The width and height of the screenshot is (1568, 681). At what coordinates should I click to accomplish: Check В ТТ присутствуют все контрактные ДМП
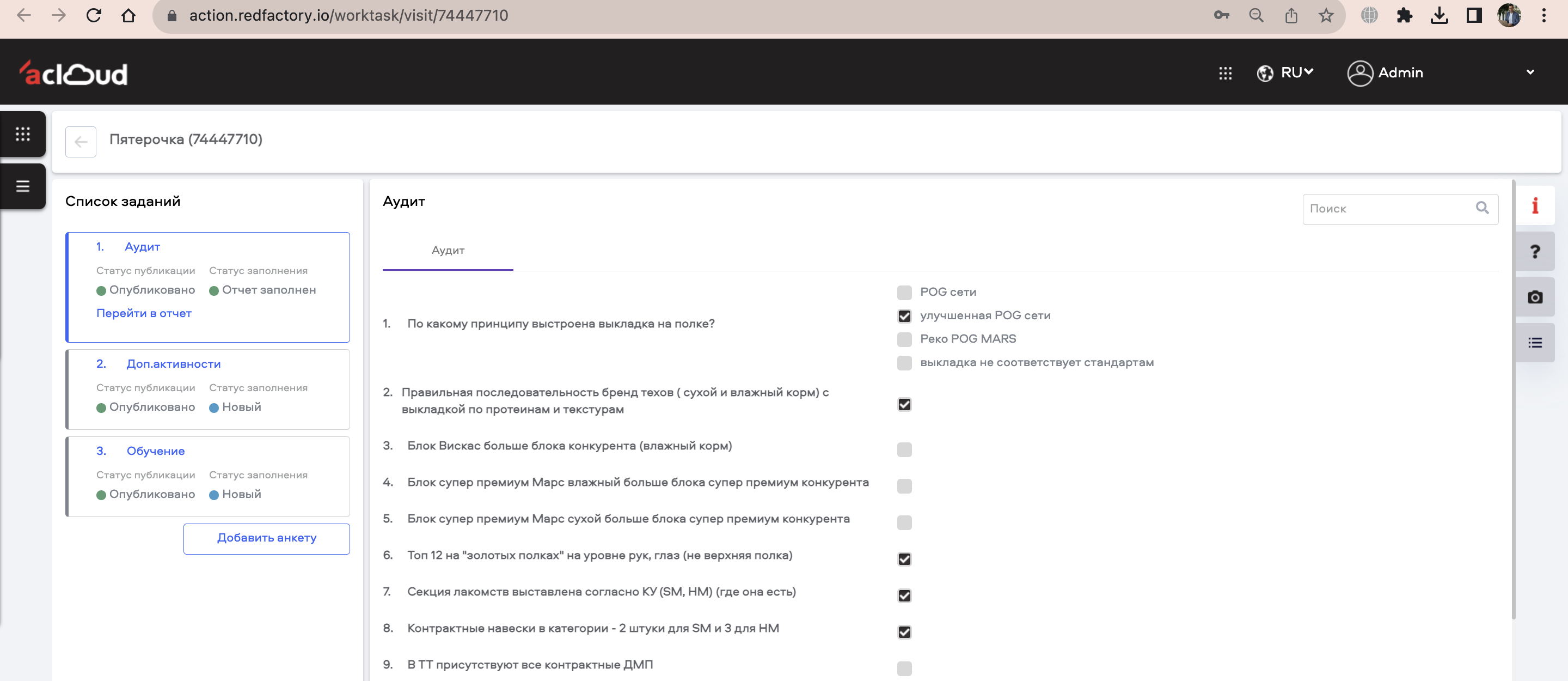click(904, 669)
